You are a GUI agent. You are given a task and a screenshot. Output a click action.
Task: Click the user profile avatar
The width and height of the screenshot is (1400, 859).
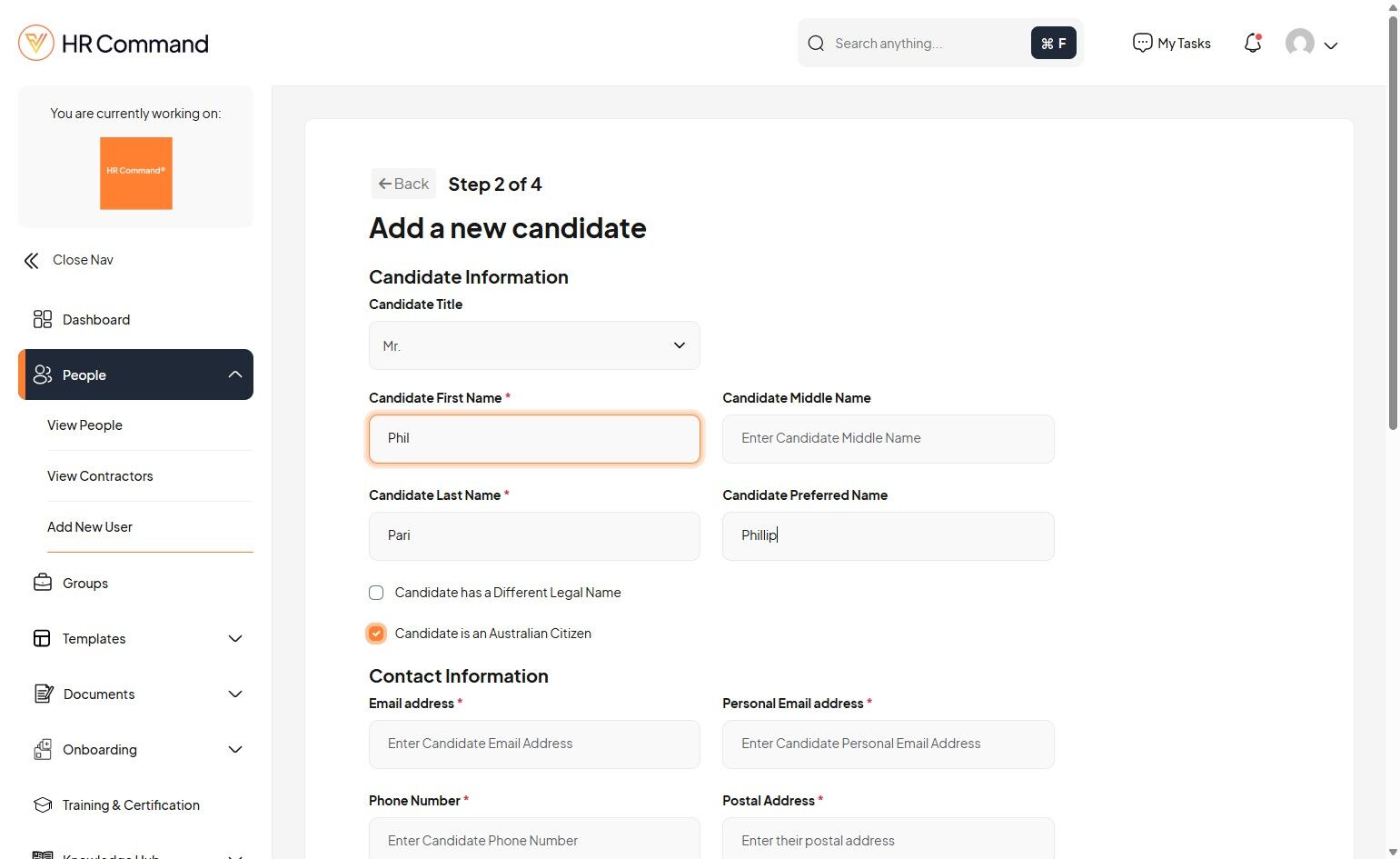1300,43
